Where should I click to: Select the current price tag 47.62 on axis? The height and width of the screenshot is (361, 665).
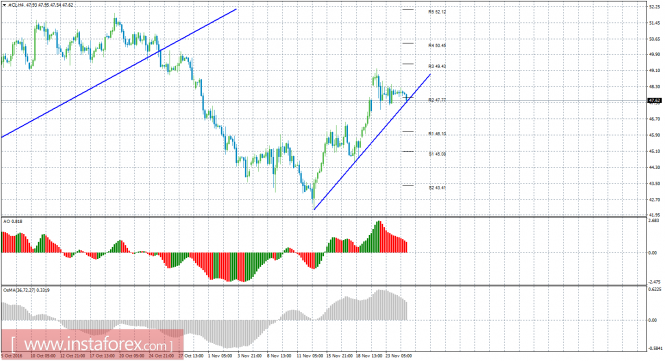(654, 101)
